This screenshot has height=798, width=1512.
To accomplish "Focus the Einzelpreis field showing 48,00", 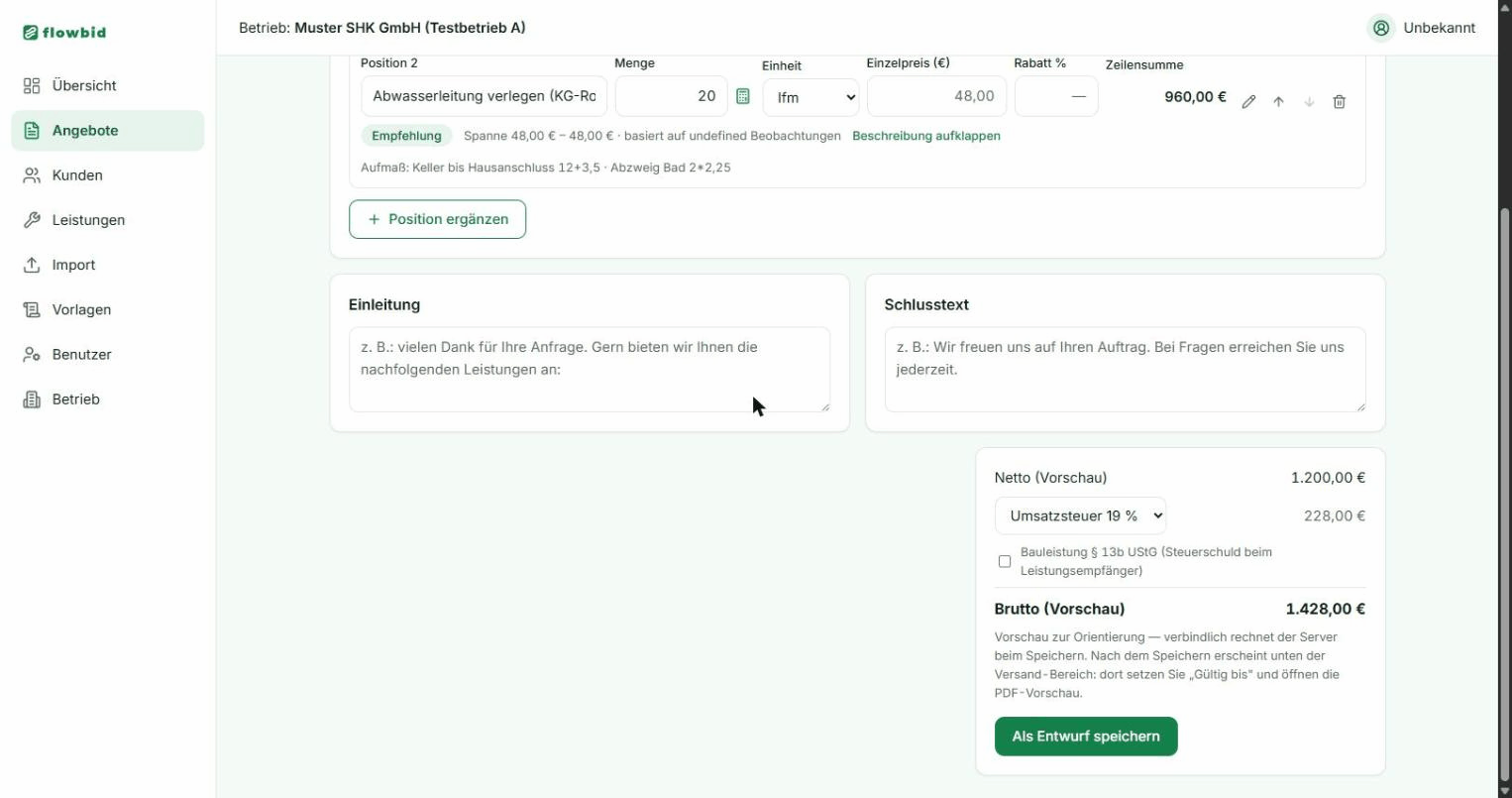I will [x=936, y=96].
